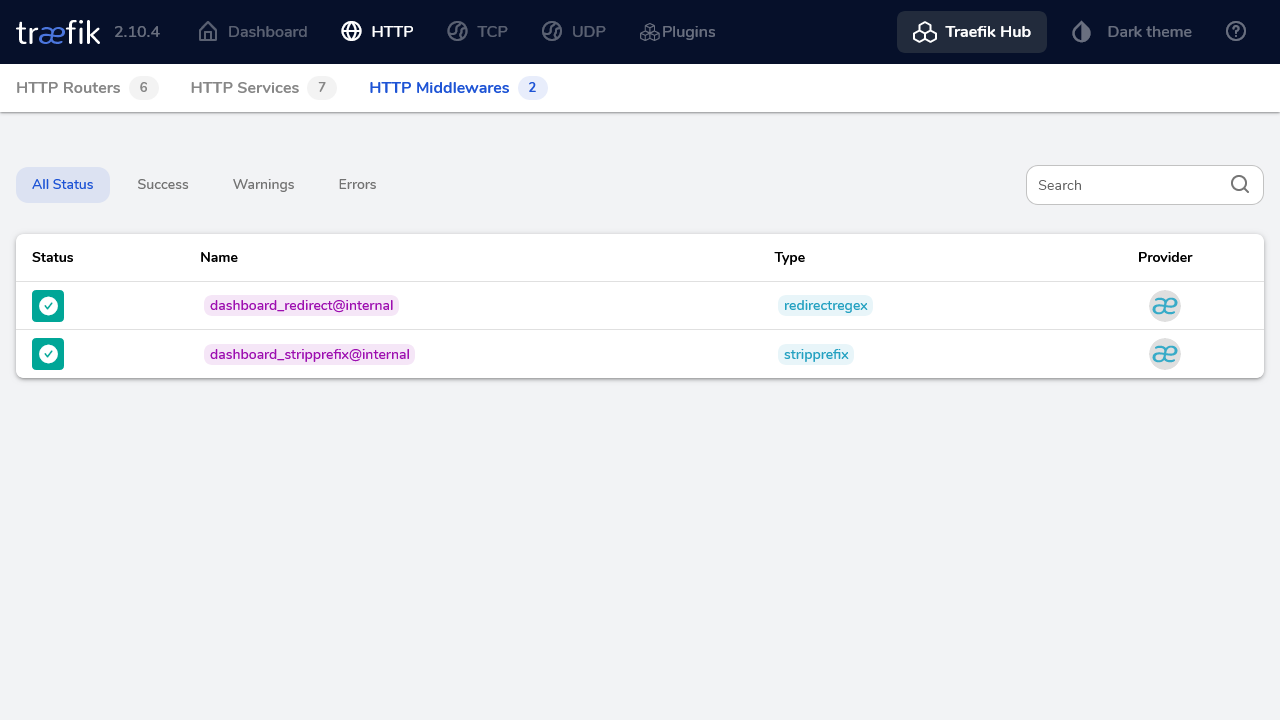Focus the middleware Search field
This screenshot has height=720, width=1280.
tap(1130, 185)
